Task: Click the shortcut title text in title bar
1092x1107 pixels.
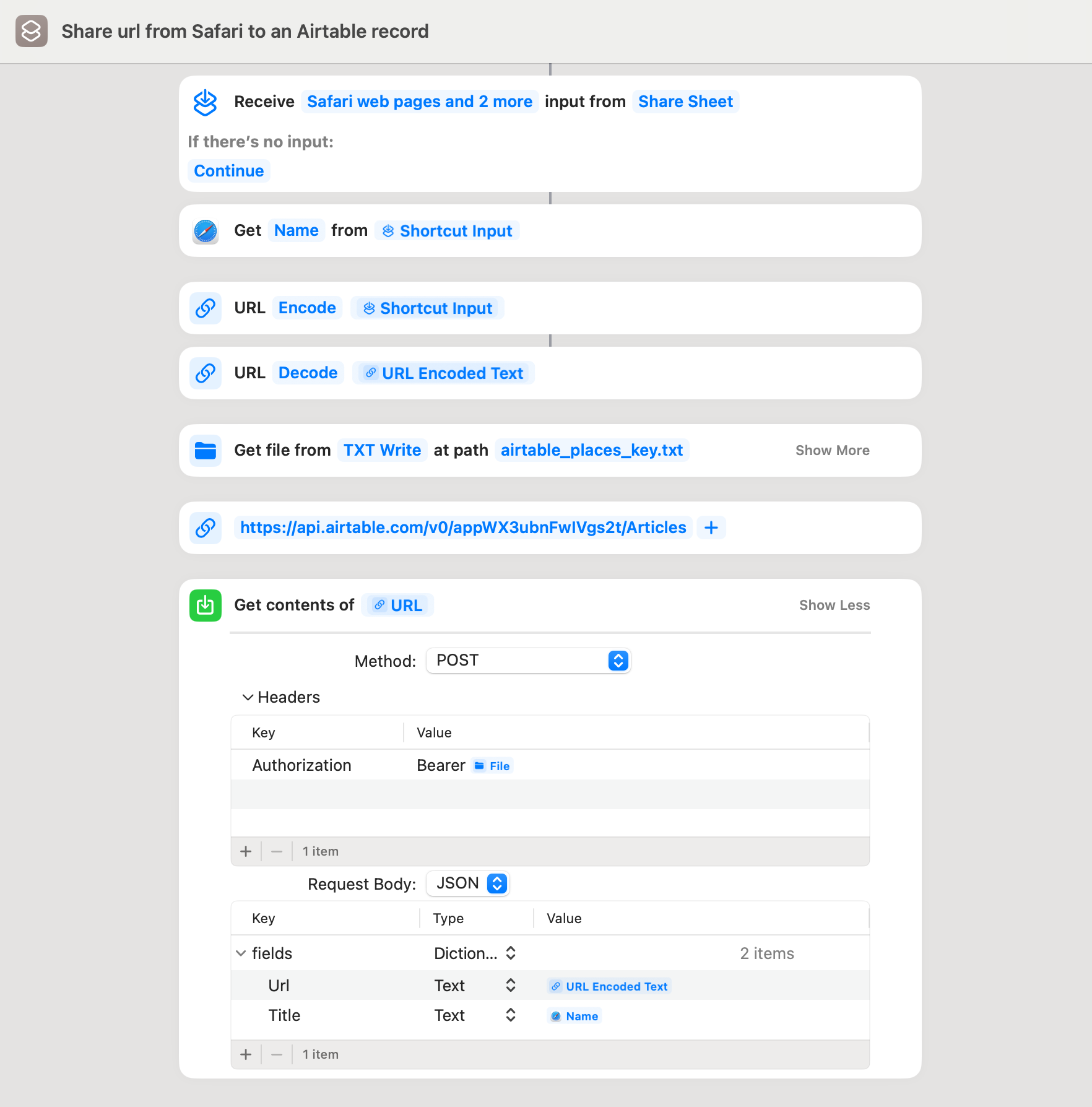Action: [x=245, y=31]
